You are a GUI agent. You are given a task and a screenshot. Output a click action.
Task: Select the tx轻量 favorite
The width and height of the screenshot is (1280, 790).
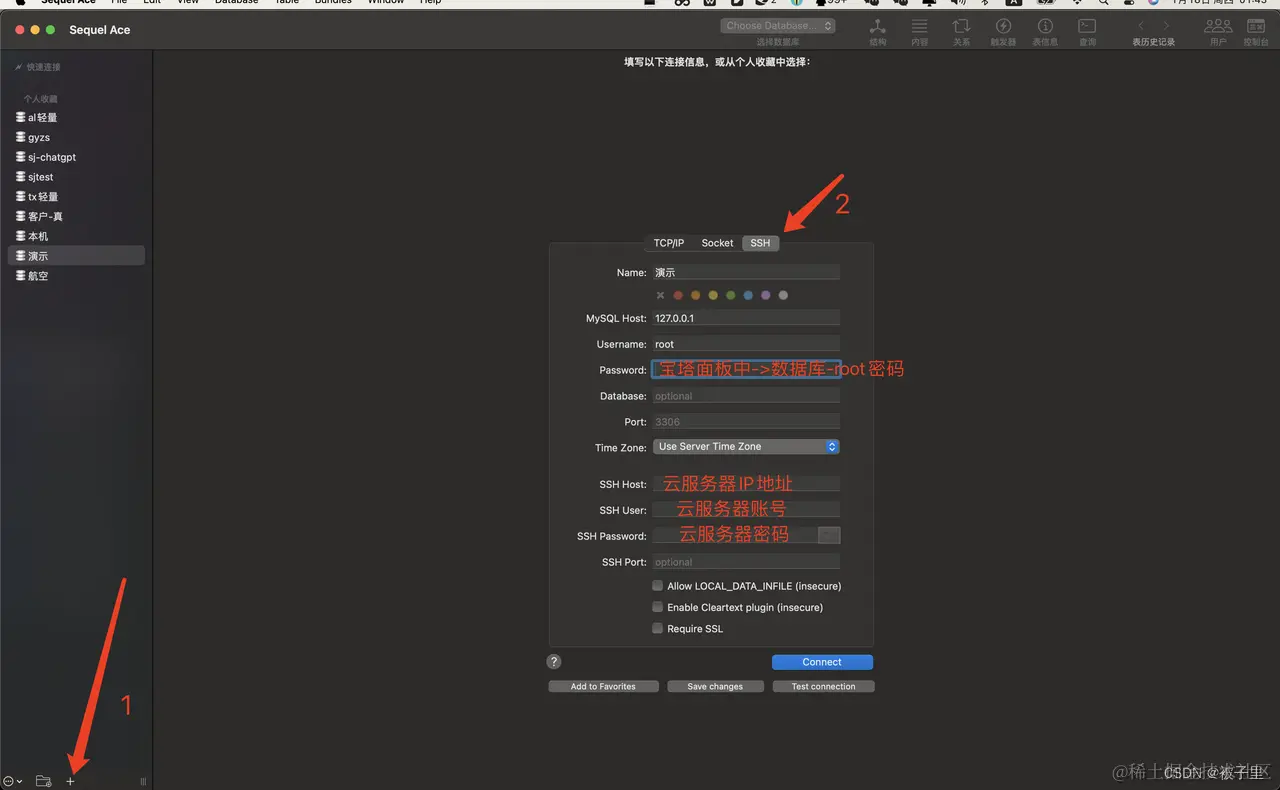pos(76,197)
